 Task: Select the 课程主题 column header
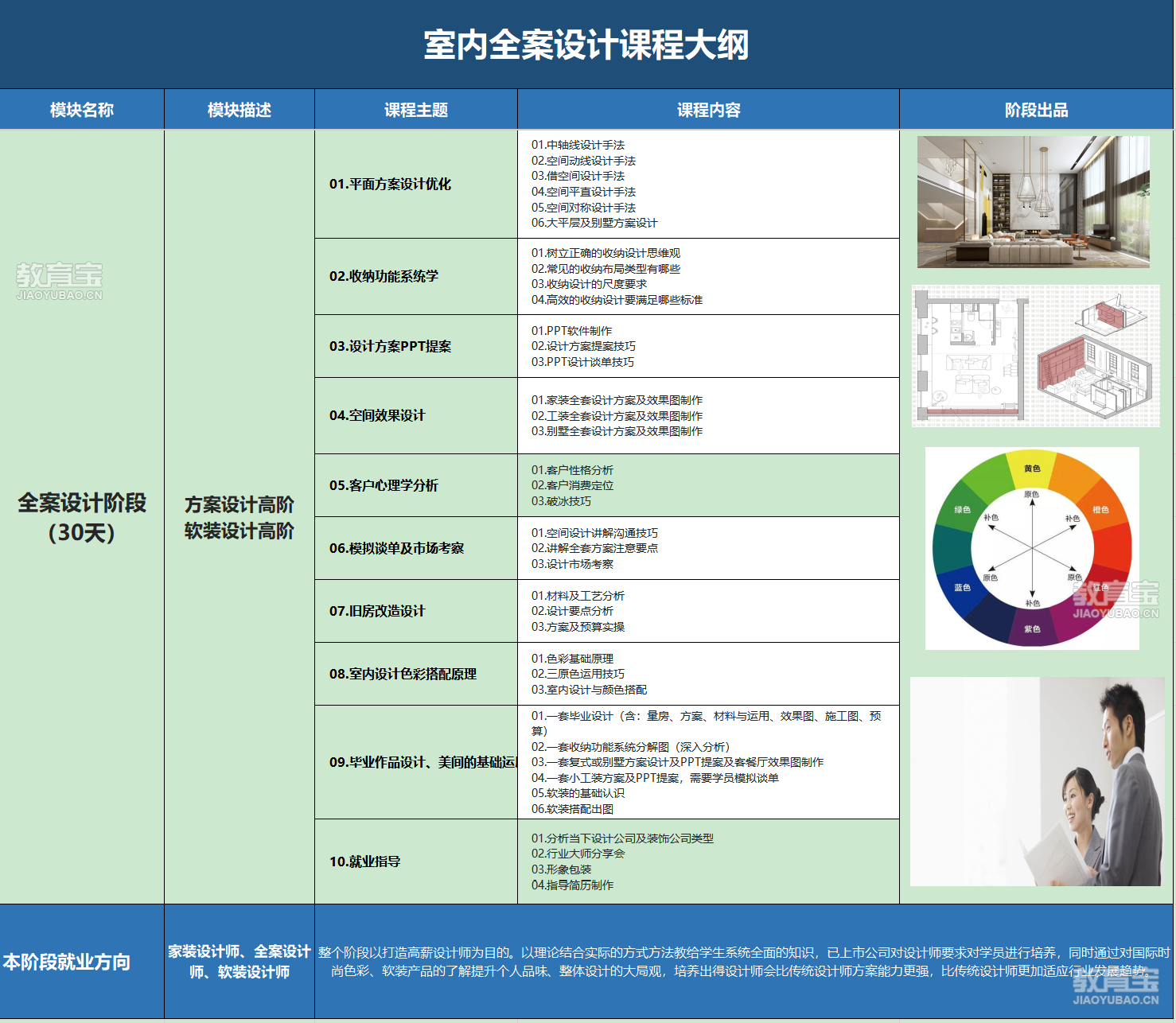point(416,110)
